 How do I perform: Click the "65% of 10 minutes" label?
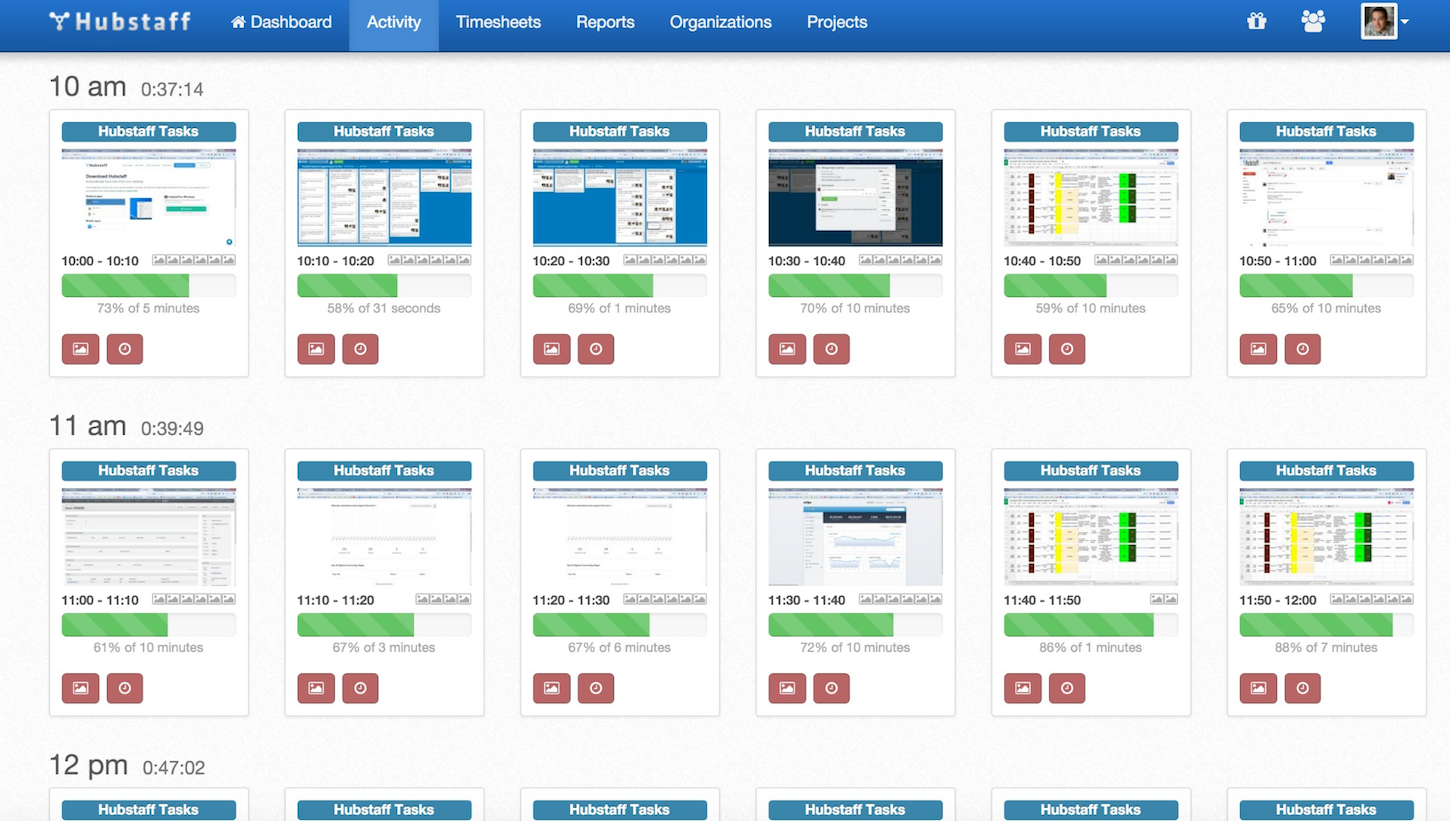point(1326,308)
